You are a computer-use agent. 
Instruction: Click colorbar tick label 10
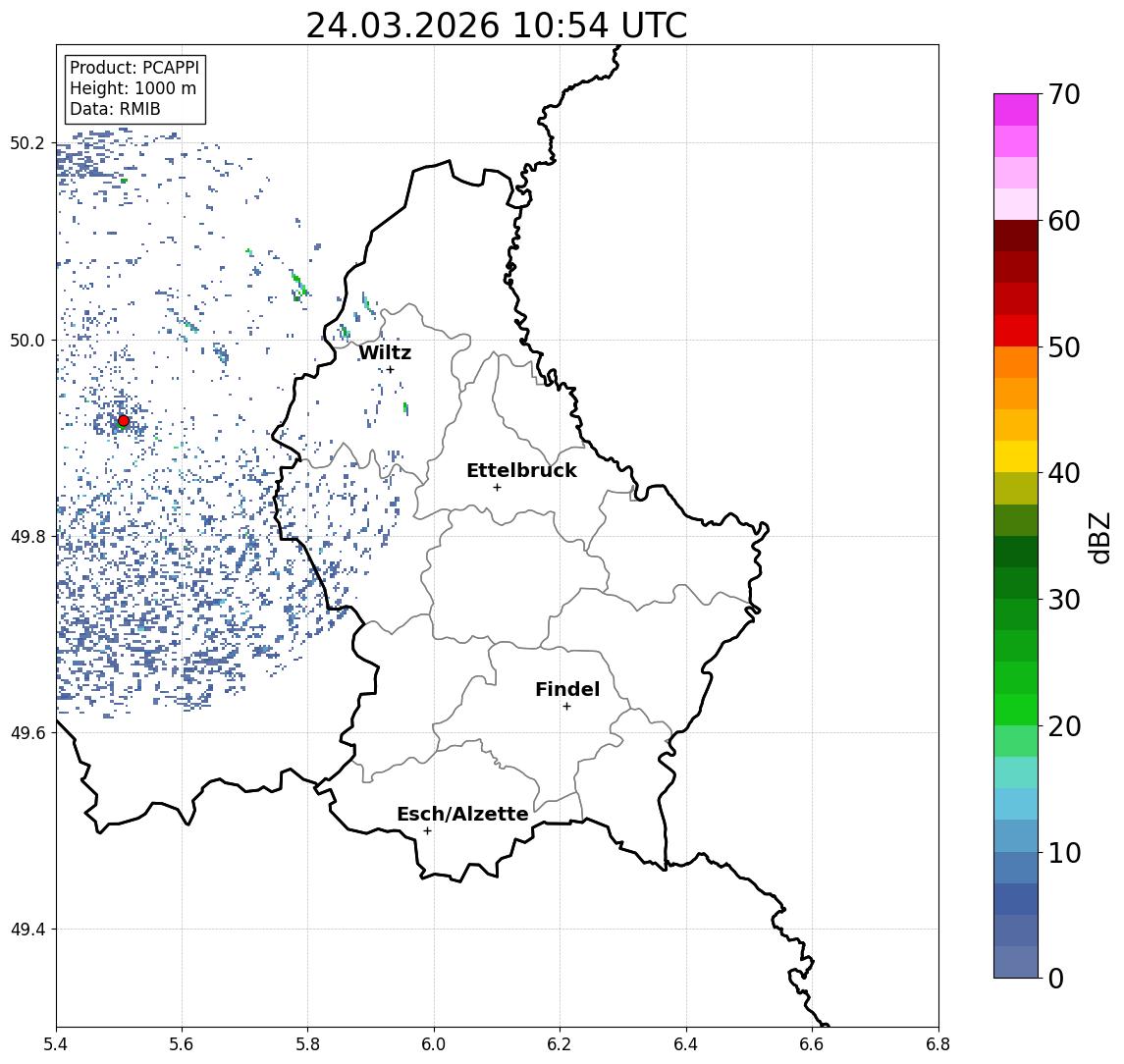[x=1064, y=853]
